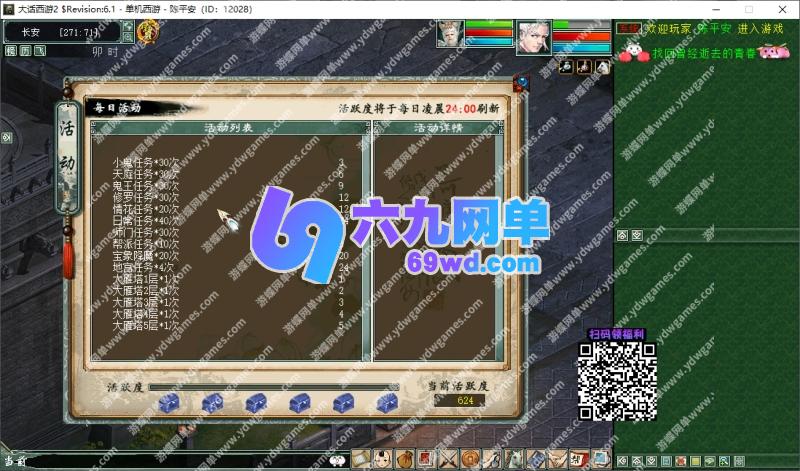Click the white horse mount icon in toolbar

click(514, 460)
